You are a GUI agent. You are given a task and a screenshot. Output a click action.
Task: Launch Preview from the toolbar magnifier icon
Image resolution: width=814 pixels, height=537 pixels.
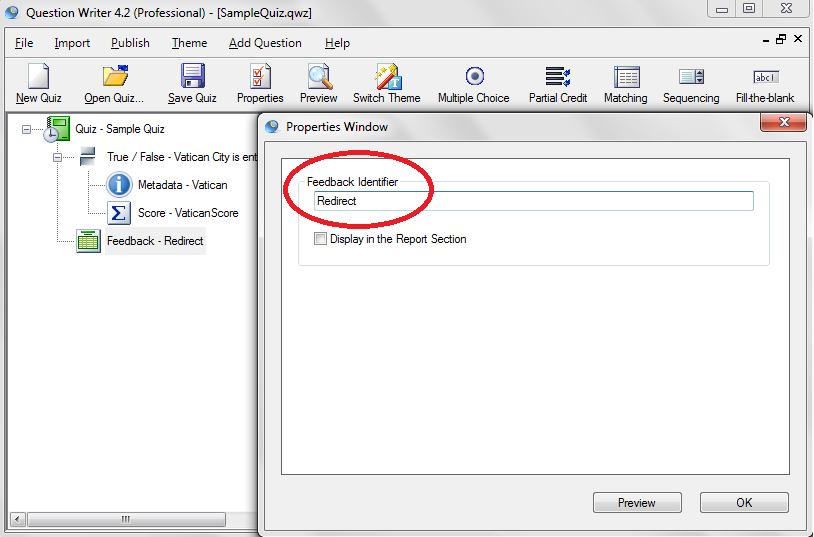[319, 76]
